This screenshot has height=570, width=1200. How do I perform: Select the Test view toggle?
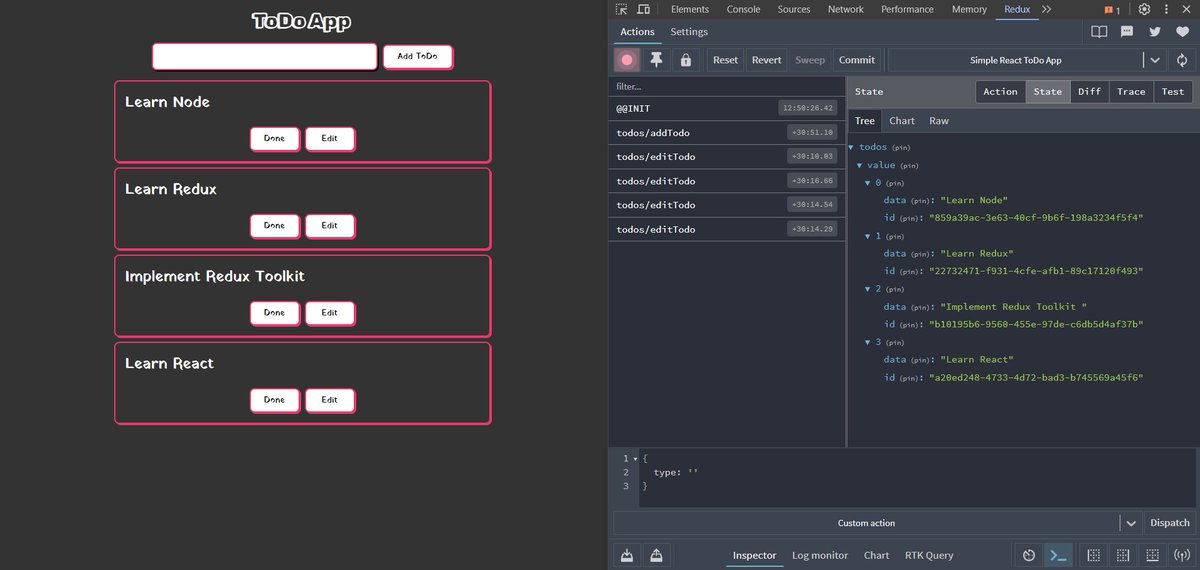coord(1173,91)
